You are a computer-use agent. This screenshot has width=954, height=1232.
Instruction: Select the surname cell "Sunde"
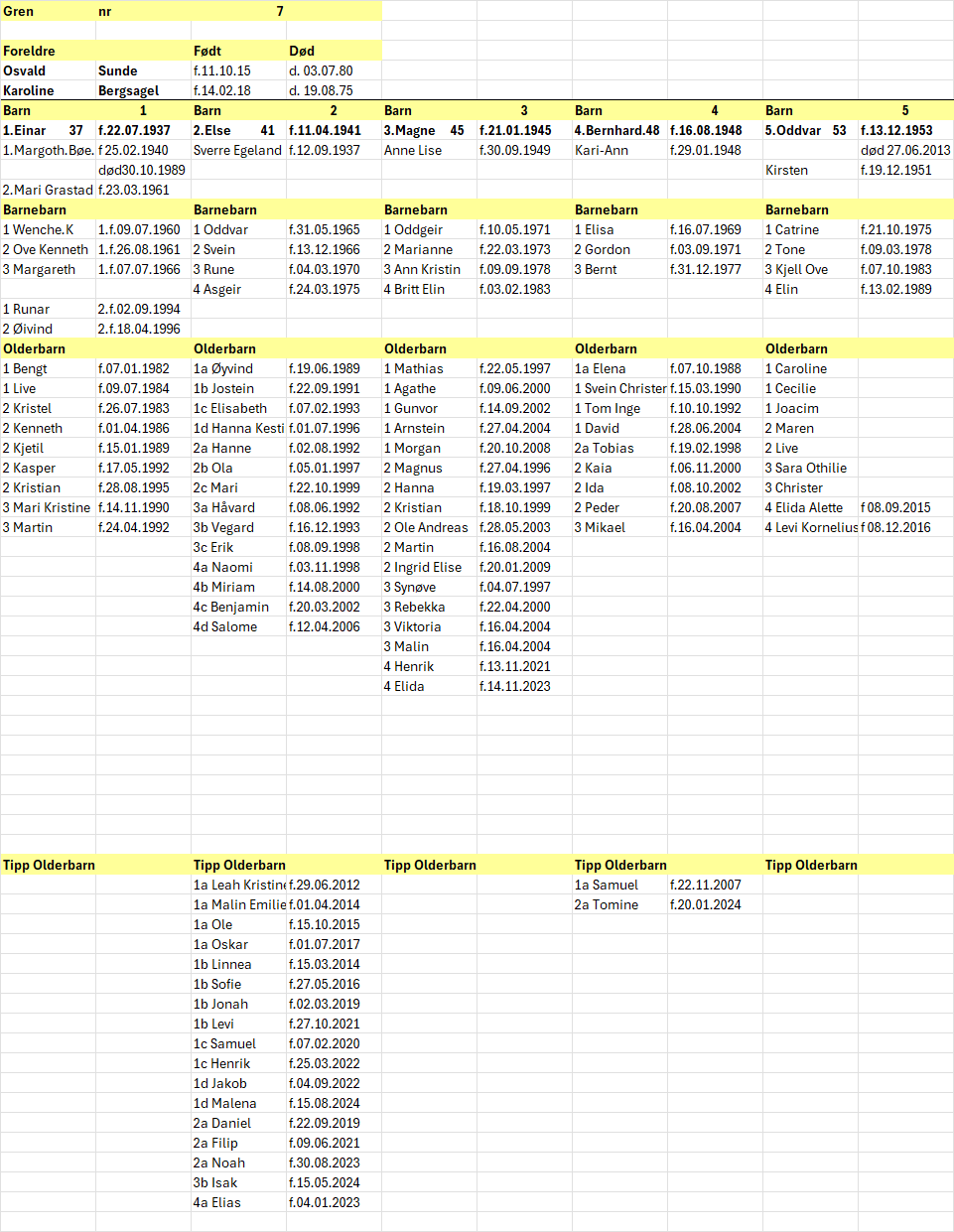143,70
